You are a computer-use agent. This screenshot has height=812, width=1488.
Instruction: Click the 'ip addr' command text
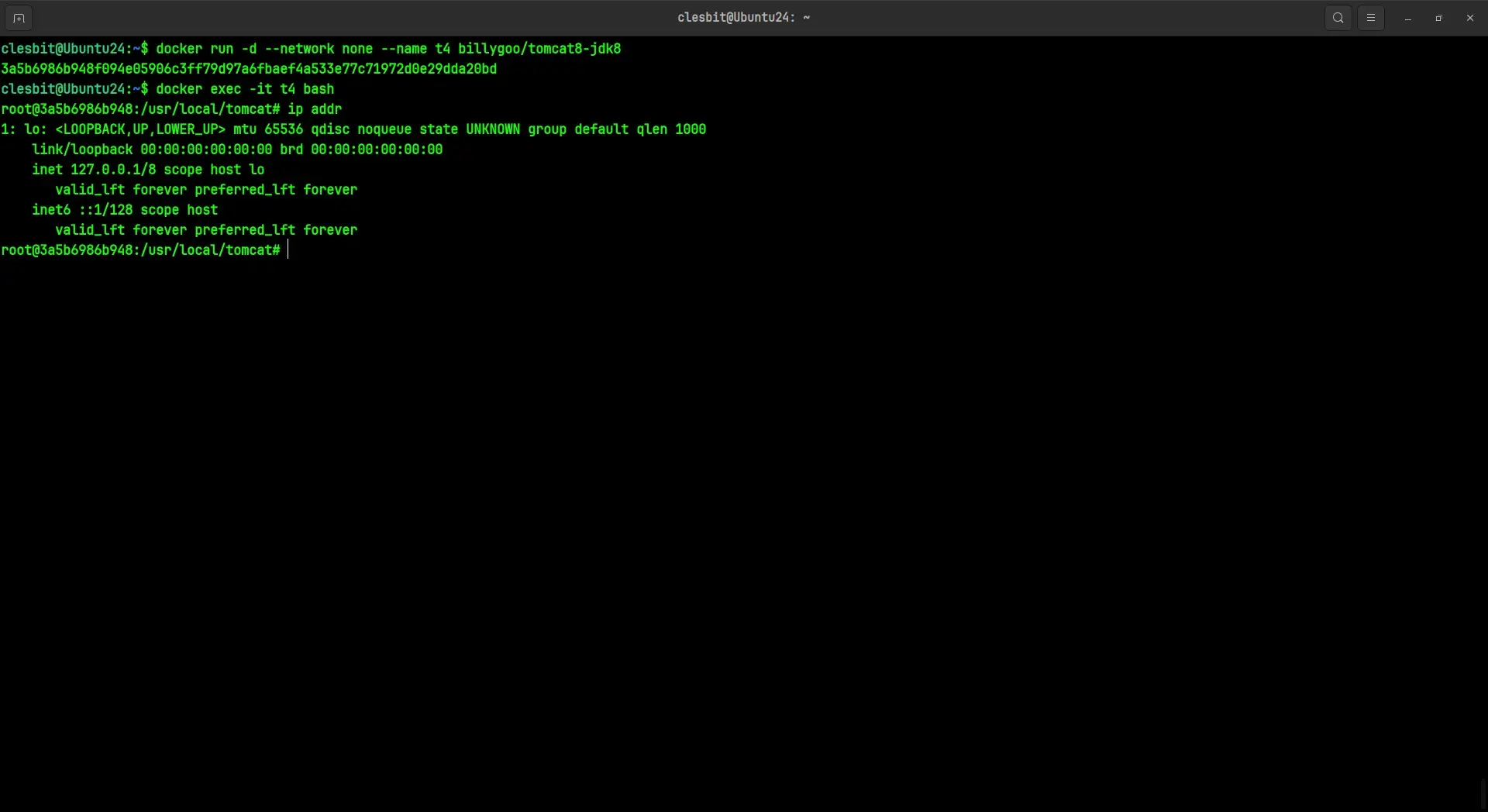(315, 109)
